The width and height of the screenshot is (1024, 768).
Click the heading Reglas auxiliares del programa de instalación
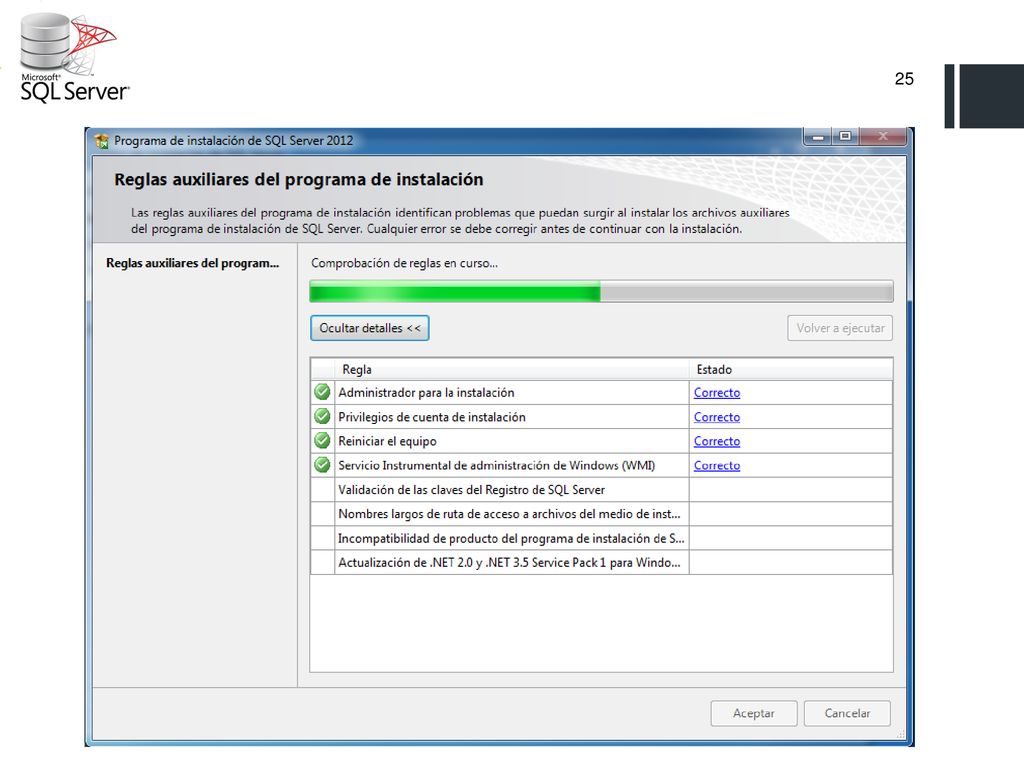298,180
